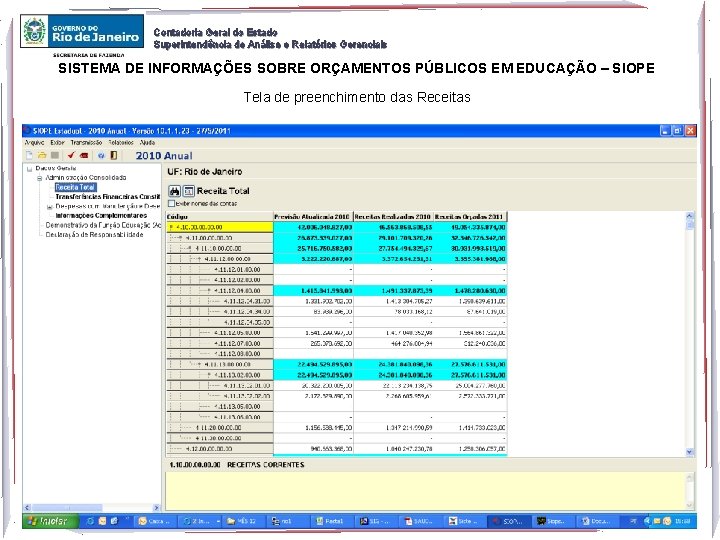Screen dimensions: 720x540
Task: Click the tree panel scroll-right arrow
Action: pos(157,508)
